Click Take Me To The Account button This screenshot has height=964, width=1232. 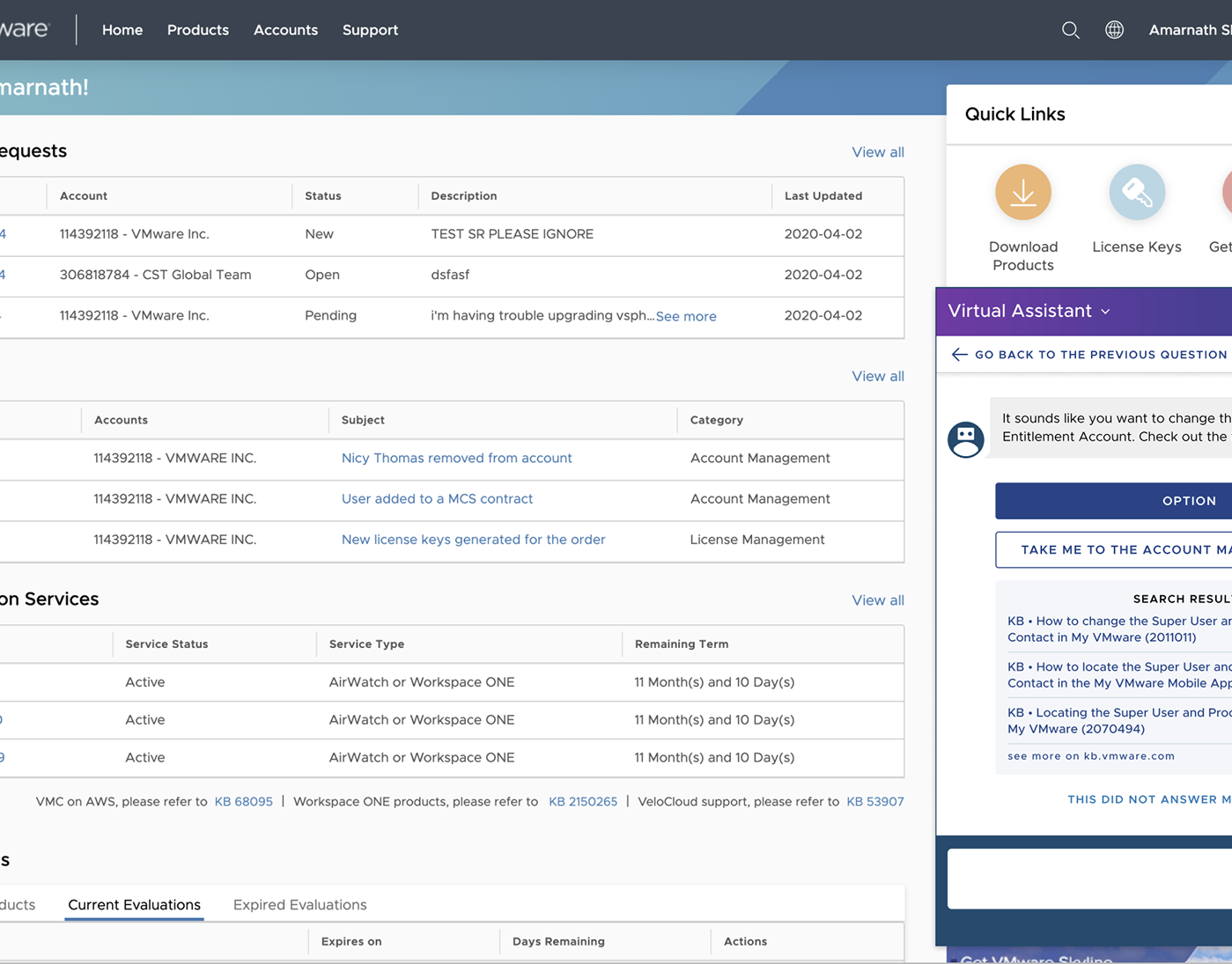pyautogui.click(x=1113, y=550)
